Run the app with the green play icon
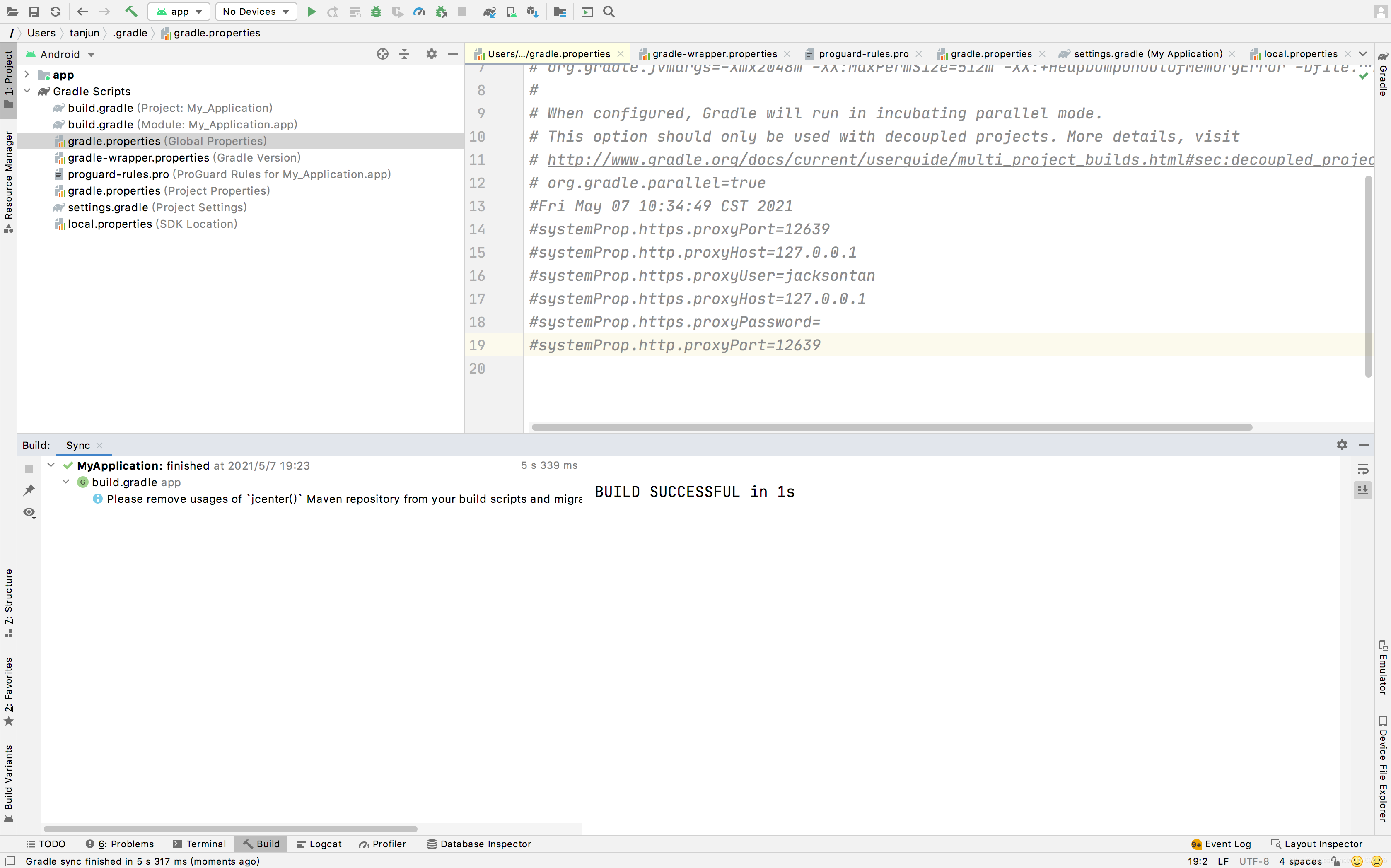The image size is (1391, 868). (x=312, y=12)
